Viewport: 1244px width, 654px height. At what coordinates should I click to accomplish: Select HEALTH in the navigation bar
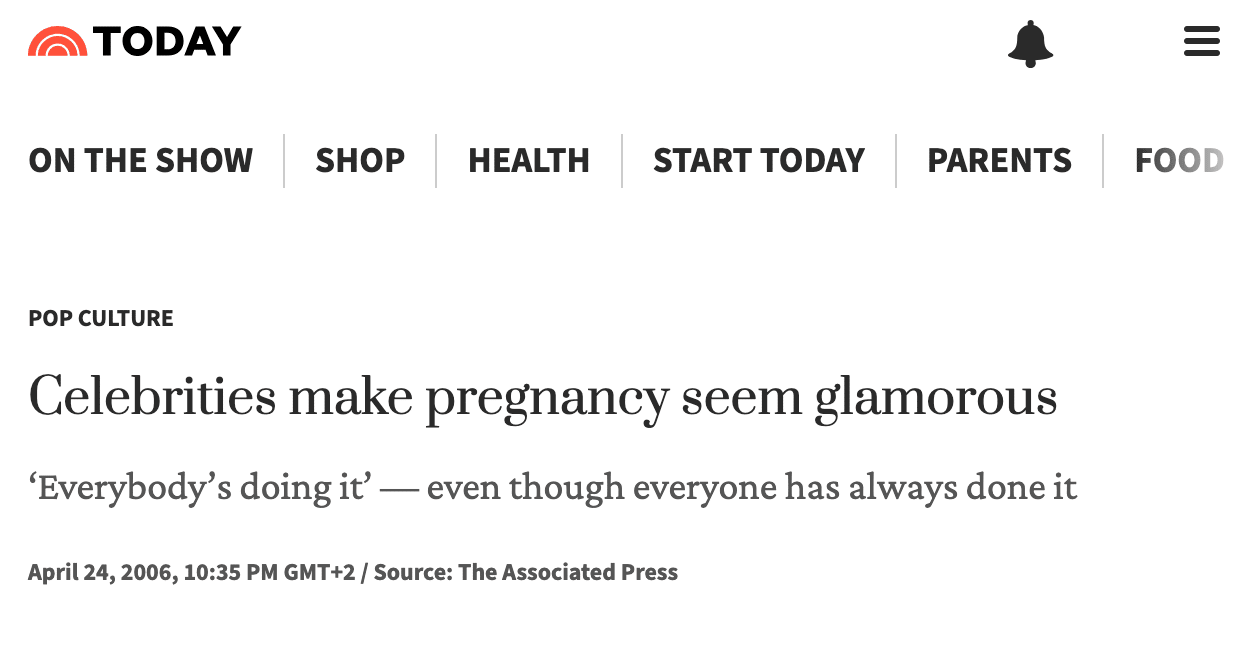(x=529, y=161)
